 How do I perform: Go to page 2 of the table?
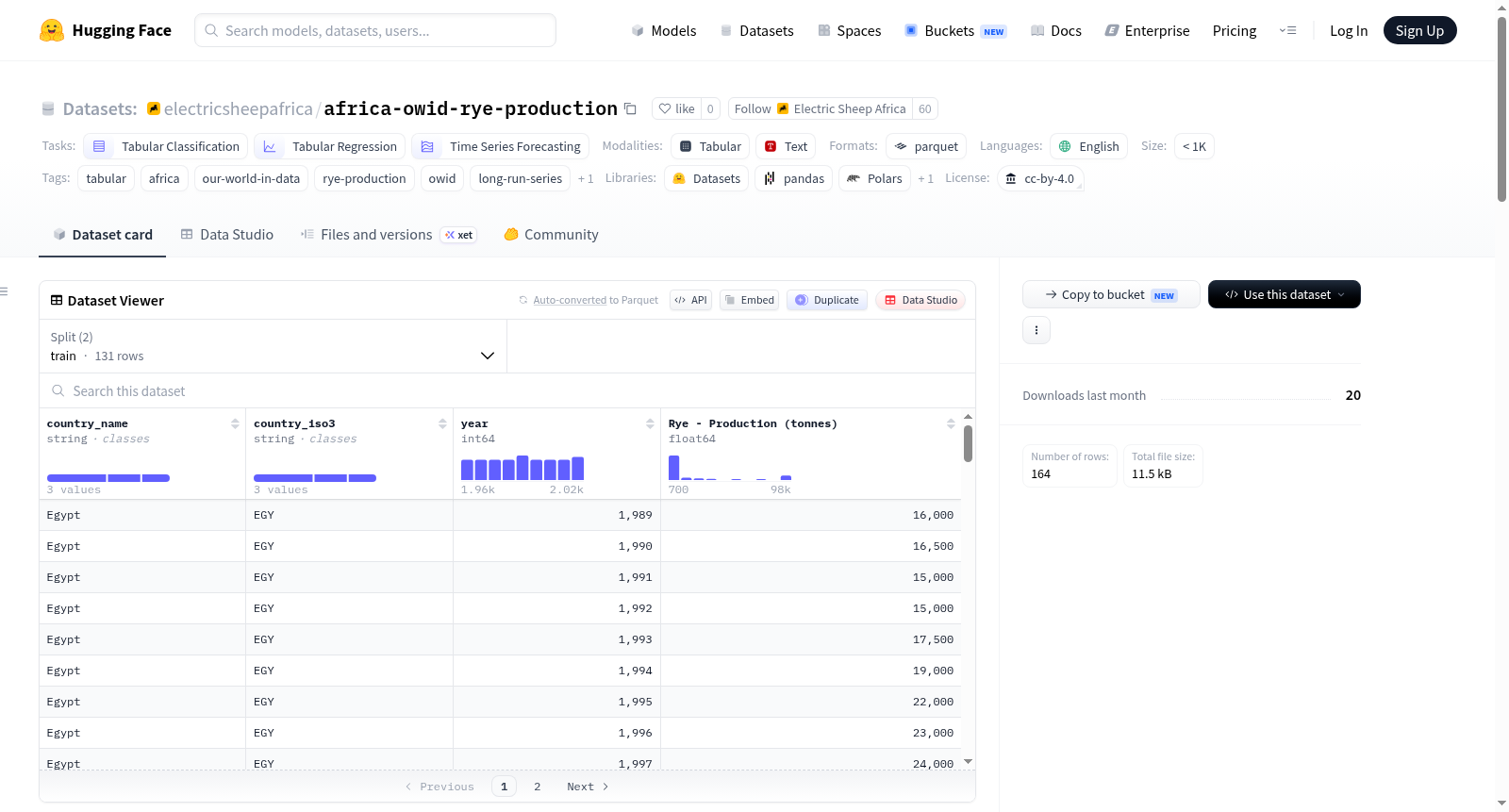click(538, 787)
